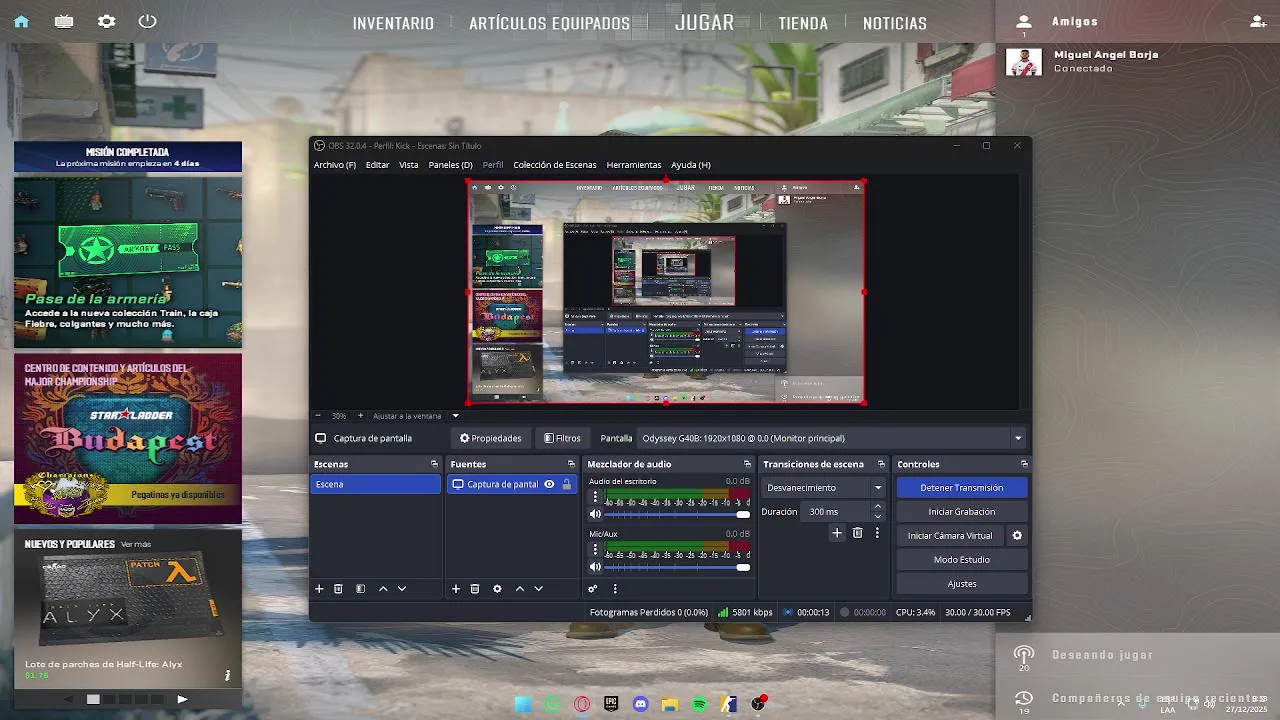This screenshot has width=1280, height=720.
Task: Open the Vista menu
Action: (x=409, y=165)
